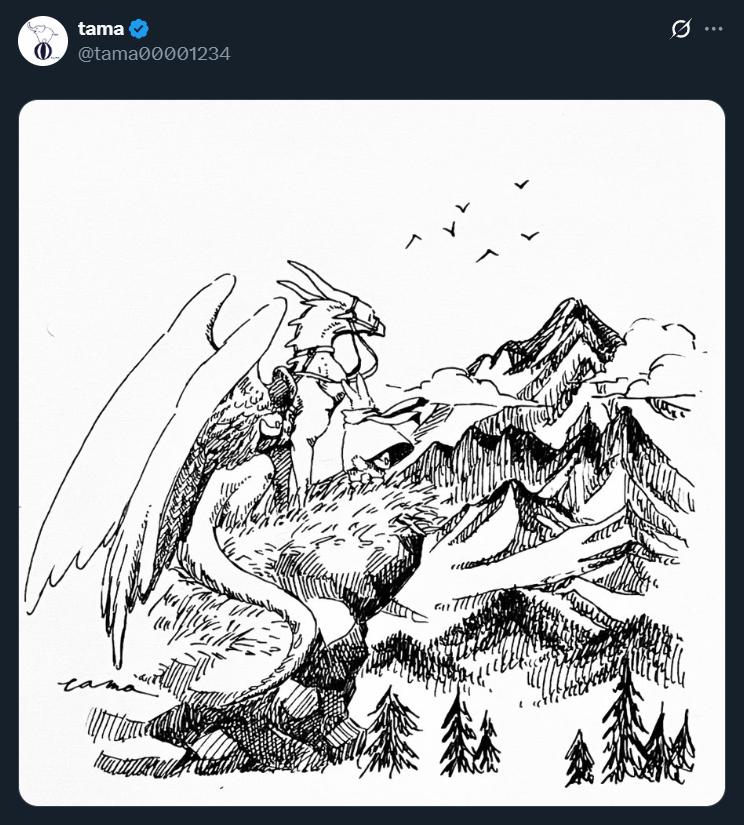The image size is (744, 825).
Task: Click the display name "tama"
Action: (100, 28)
